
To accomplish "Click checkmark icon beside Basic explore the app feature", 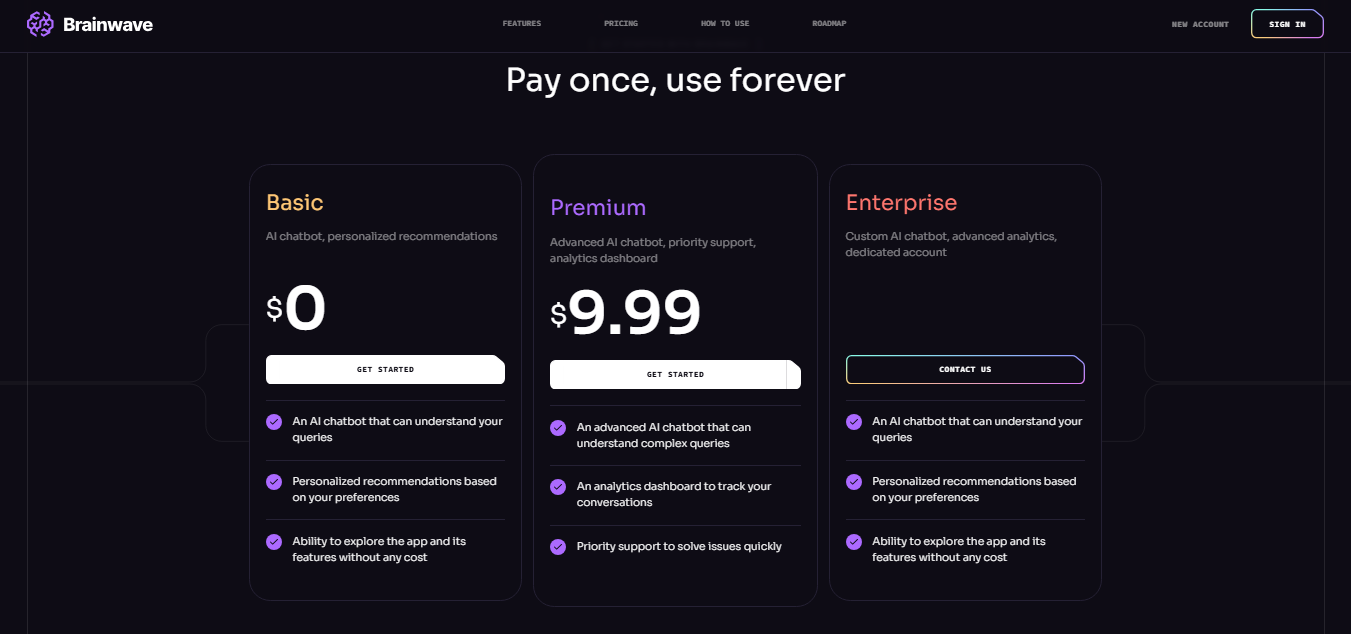I will coord(274,542).
